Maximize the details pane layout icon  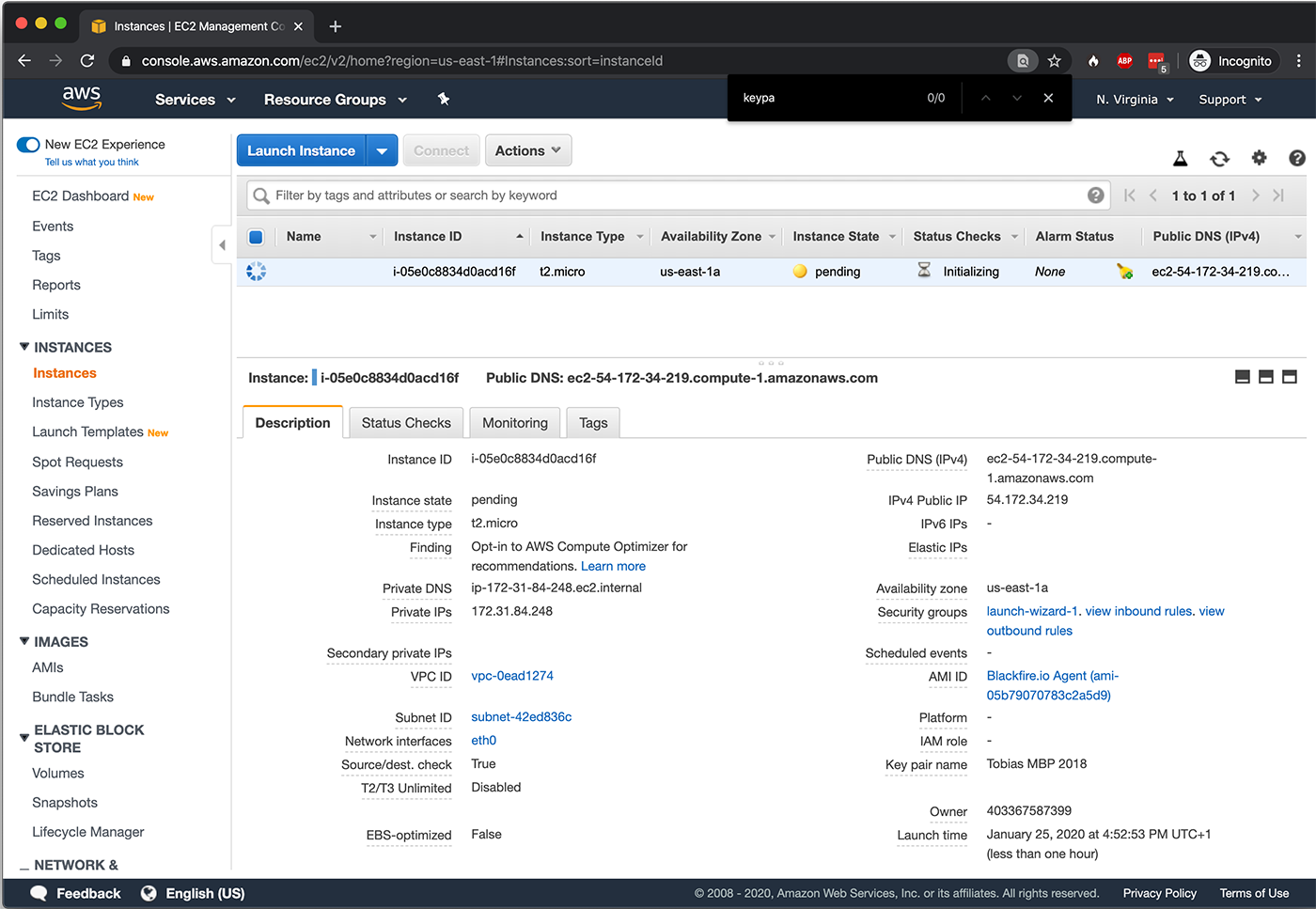pos(1290,377)
